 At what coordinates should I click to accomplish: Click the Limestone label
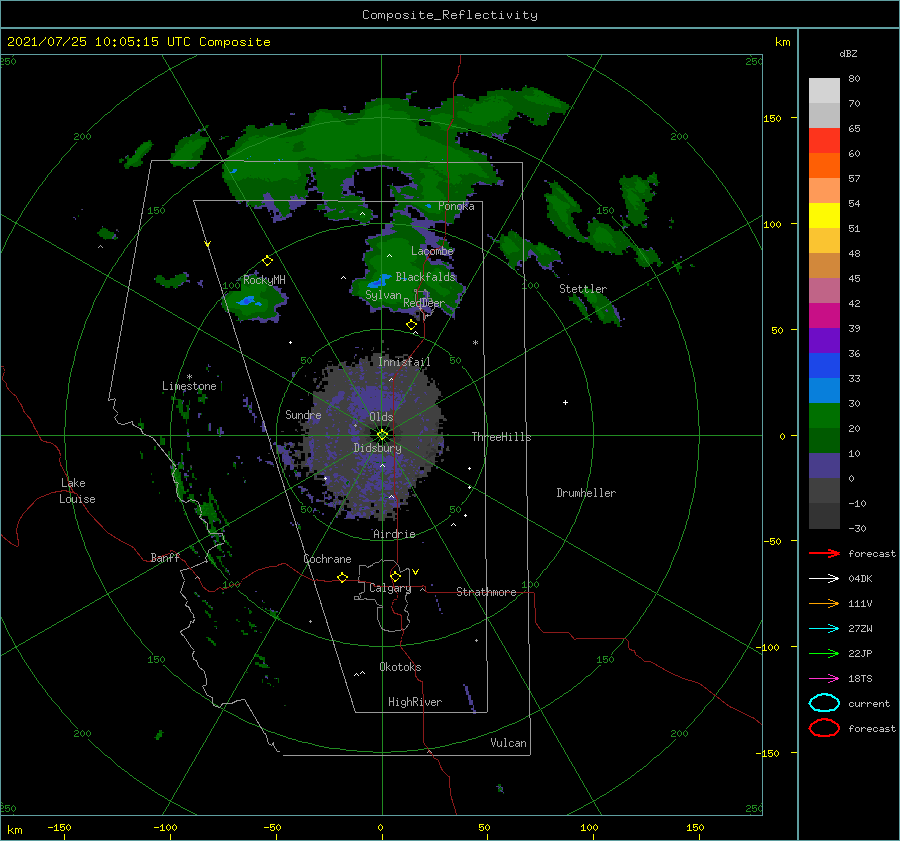pos(189,386)
